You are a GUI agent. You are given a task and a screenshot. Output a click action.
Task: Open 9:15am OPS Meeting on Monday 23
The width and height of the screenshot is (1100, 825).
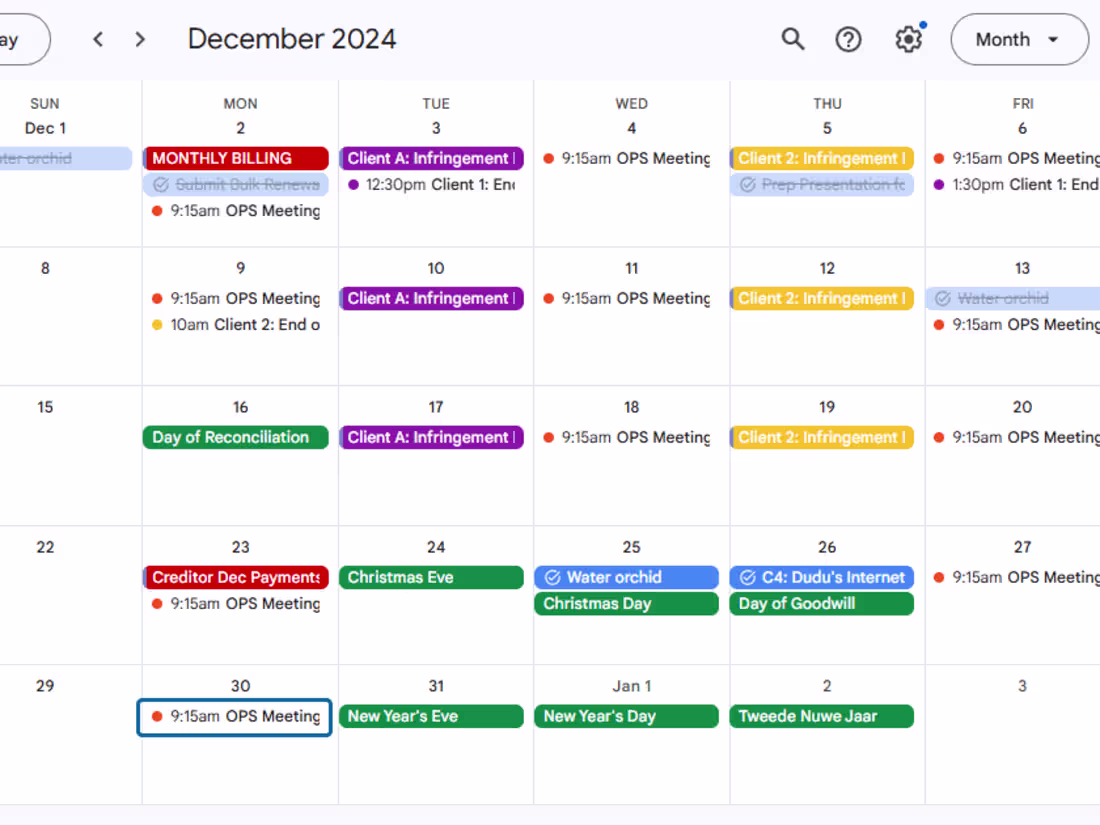point(236,603)
